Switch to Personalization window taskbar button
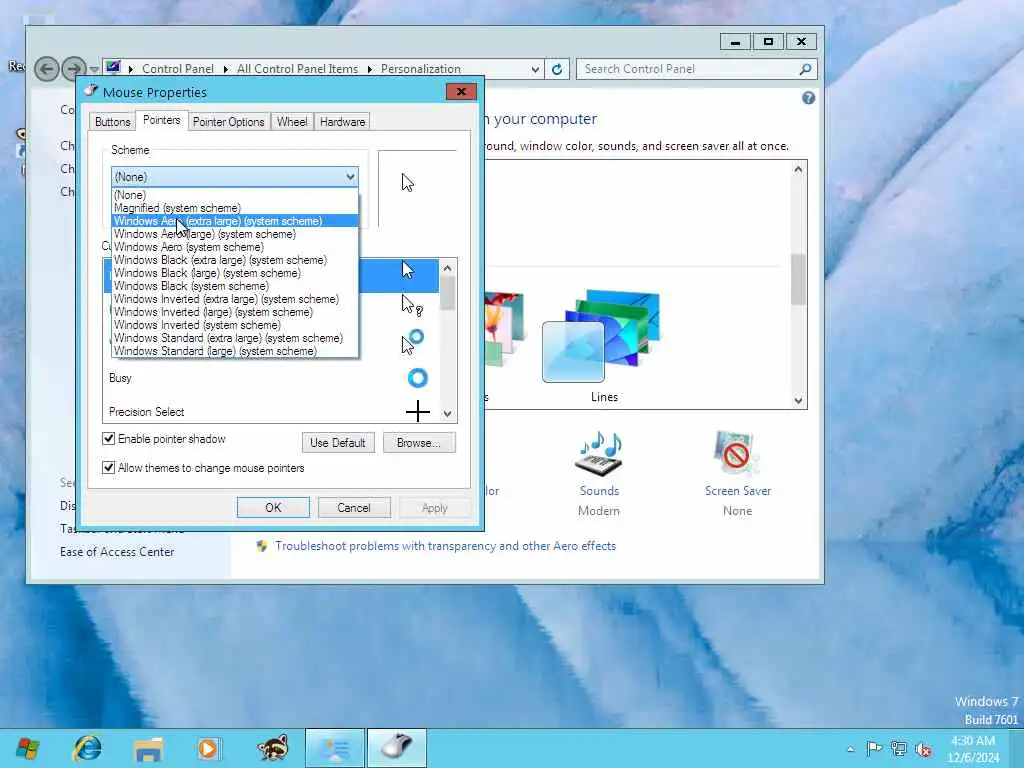The height and width of the screenshot is (768, 1024). [334, 748]
